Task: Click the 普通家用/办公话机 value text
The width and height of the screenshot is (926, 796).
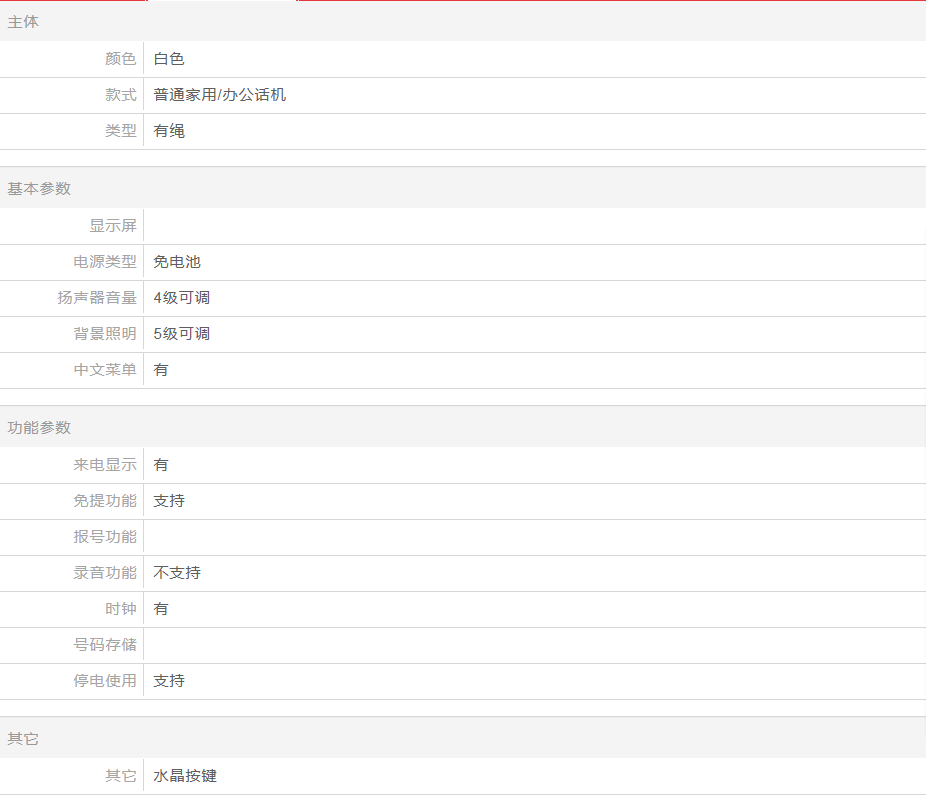Action: click(x=220, y=95)
